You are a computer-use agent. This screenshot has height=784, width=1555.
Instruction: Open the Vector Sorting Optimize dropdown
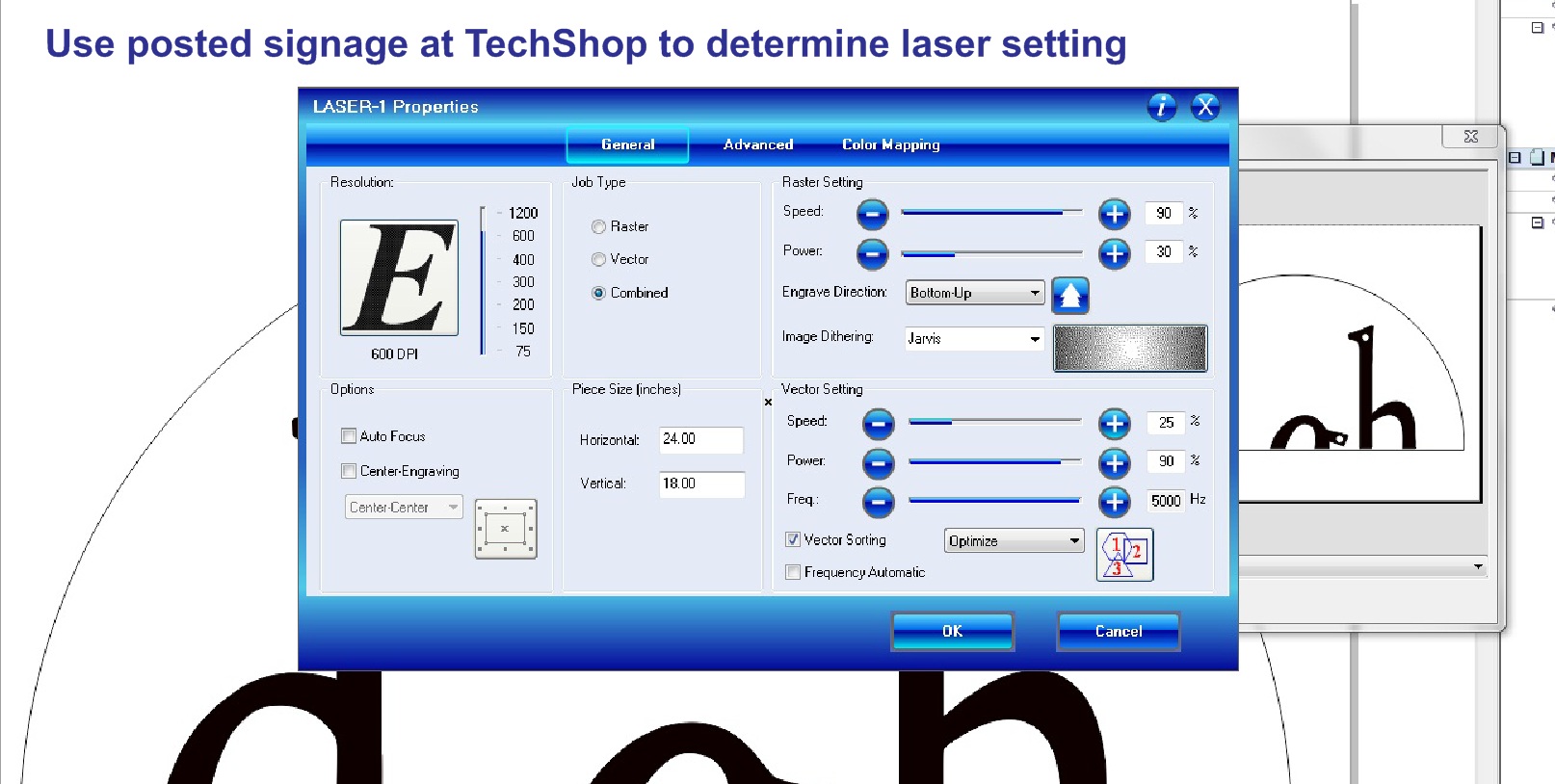point(1015,541)
